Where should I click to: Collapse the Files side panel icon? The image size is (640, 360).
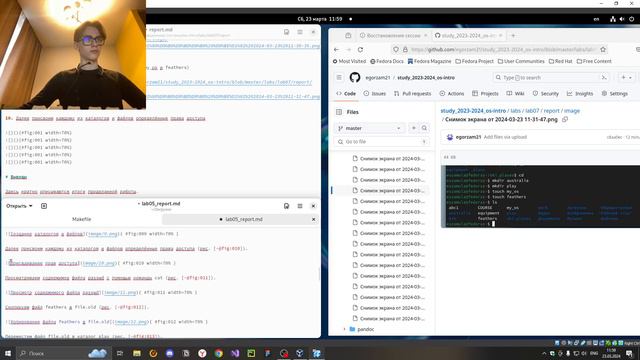click(x=339, y=112)
